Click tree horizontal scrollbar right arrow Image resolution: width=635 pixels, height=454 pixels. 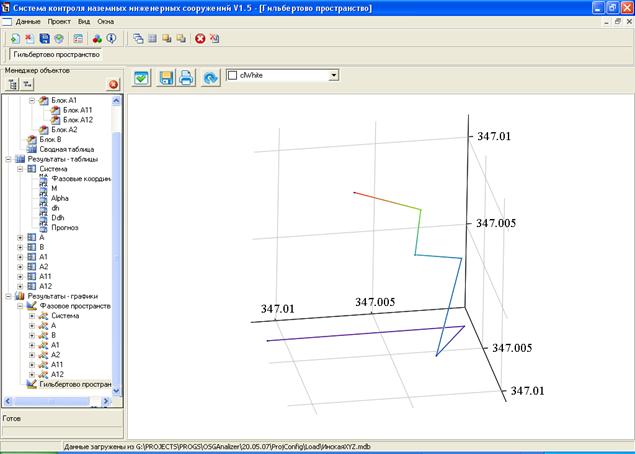pyautogui.click(x=106, y=401)
